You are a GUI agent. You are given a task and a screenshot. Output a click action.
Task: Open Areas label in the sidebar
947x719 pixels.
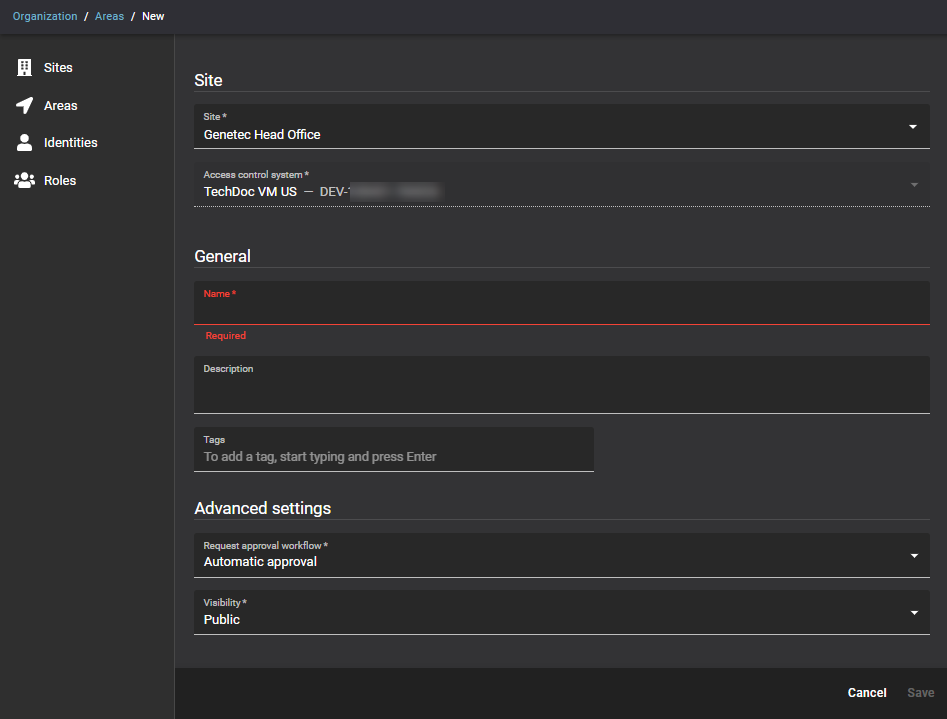(60, 106)
